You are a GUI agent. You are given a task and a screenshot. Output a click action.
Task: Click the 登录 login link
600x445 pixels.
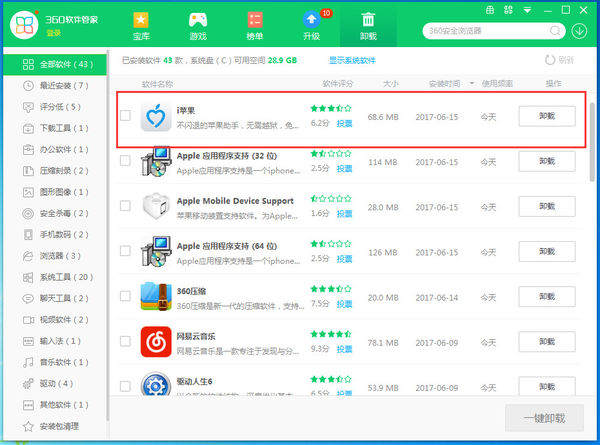click(x=54, y=33)
